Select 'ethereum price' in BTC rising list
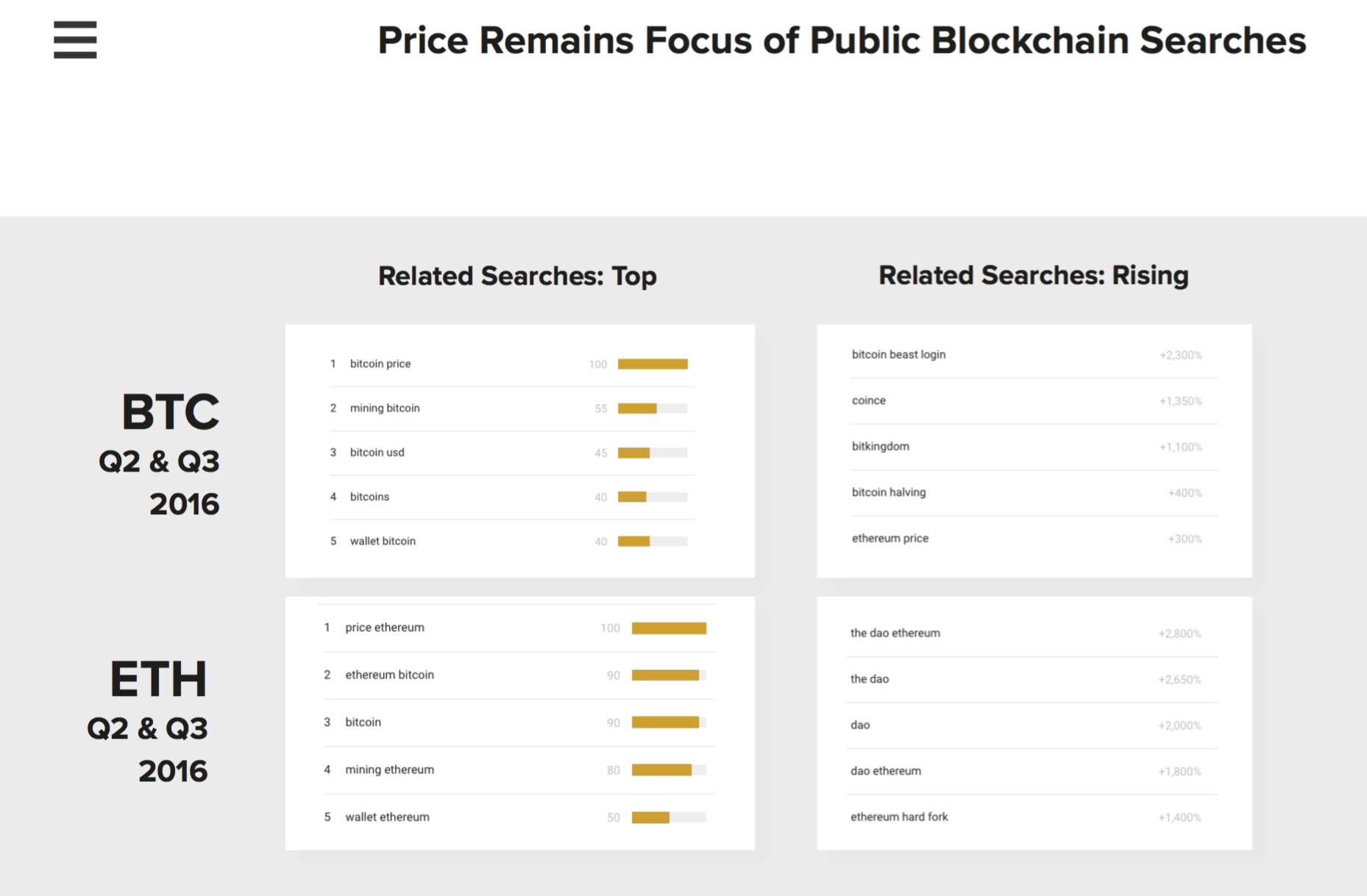This screenshot has width=1367, height=896. (x=890, y=538)
